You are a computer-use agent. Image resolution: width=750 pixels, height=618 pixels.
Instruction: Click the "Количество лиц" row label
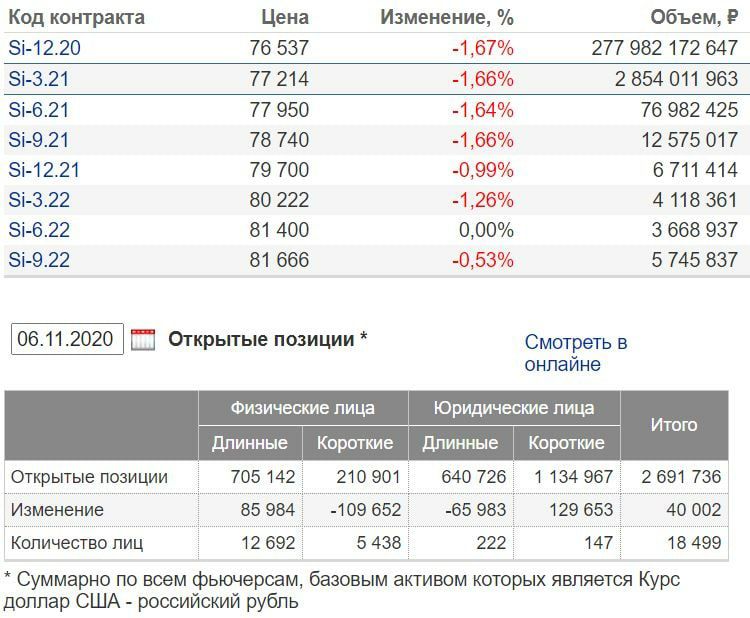click(x=77, y=544)
